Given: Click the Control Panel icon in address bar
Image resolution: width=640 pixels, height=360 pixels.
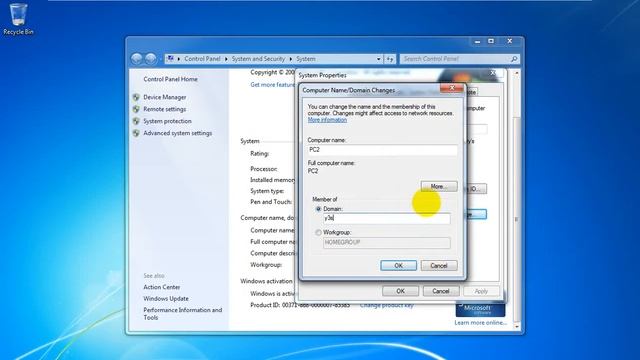Looking at the screenshot, I should pyautogui.click(x=171, y=59).
